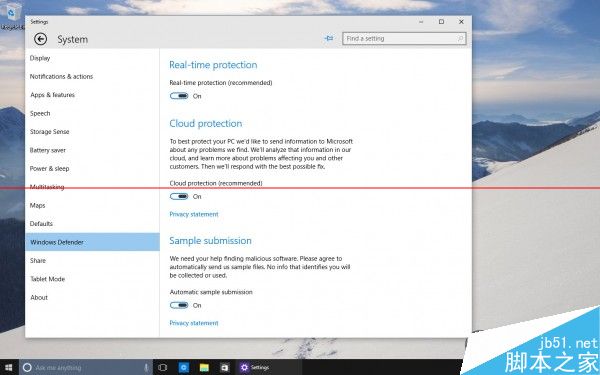Viewport: 600px width, 375px height.
Task: Click the Cortana circle icon in the taskbar
Action: click(x=27, y=368)
